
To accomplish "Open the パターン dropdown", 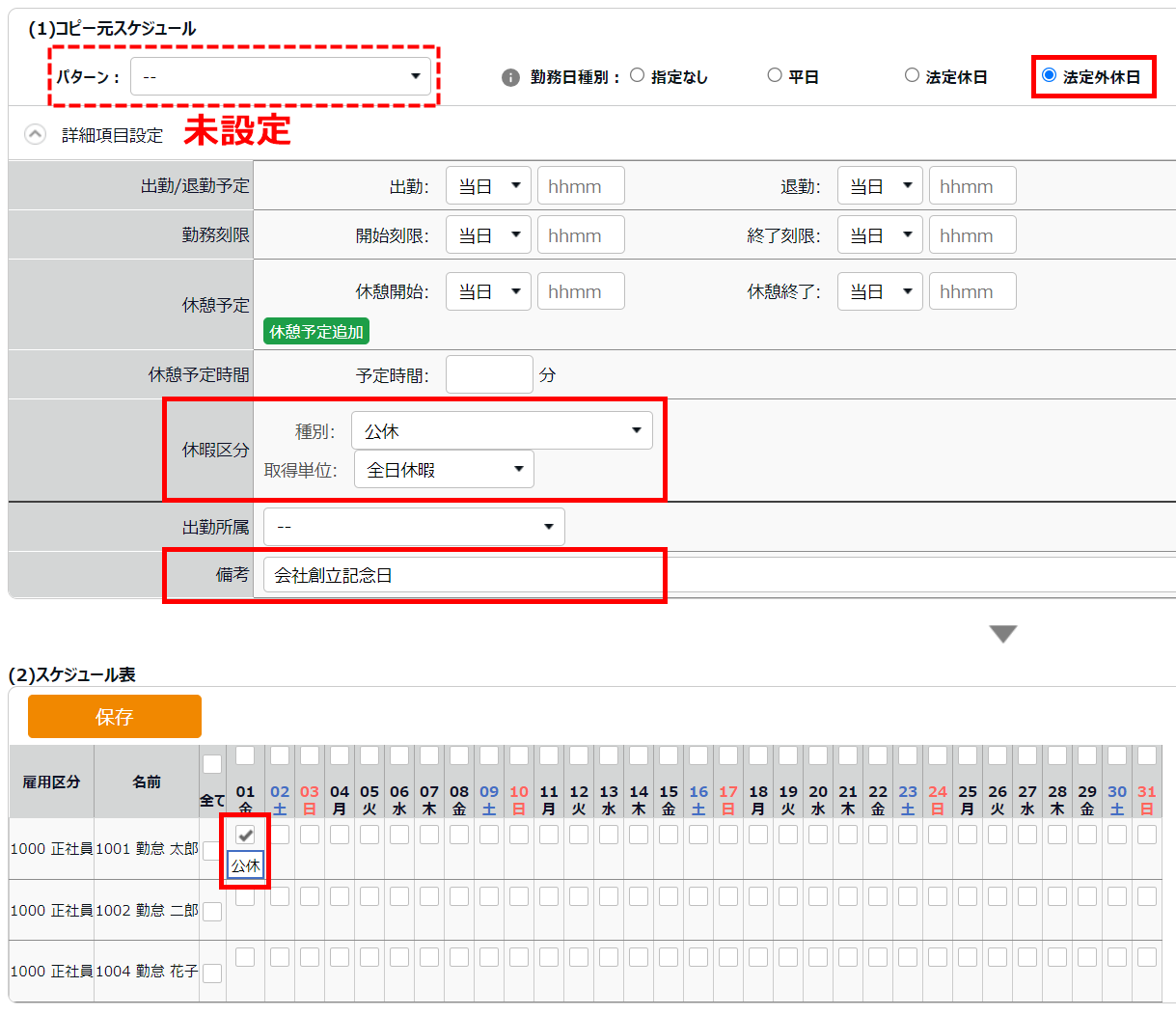I will tap(281, 76).
